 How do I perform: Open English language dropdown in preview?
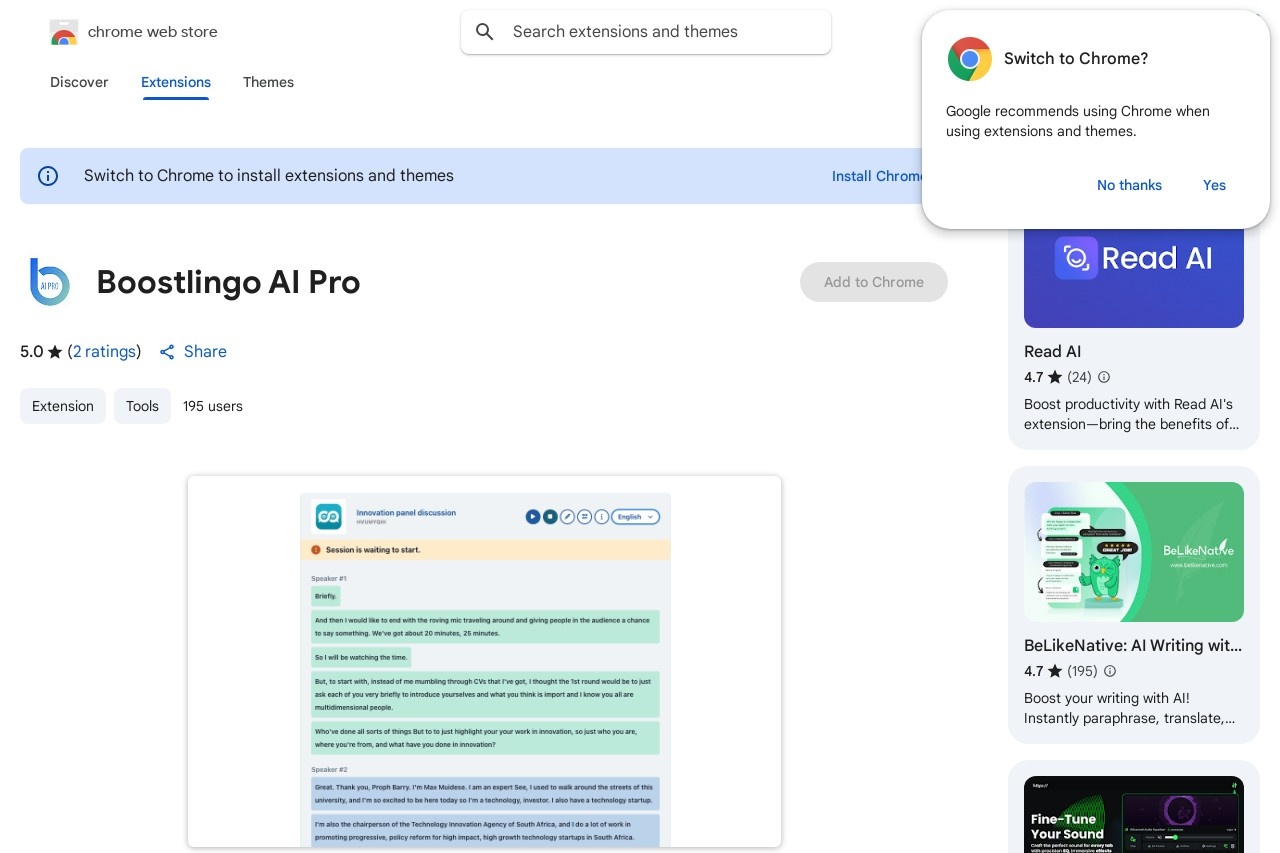point(636,517)
